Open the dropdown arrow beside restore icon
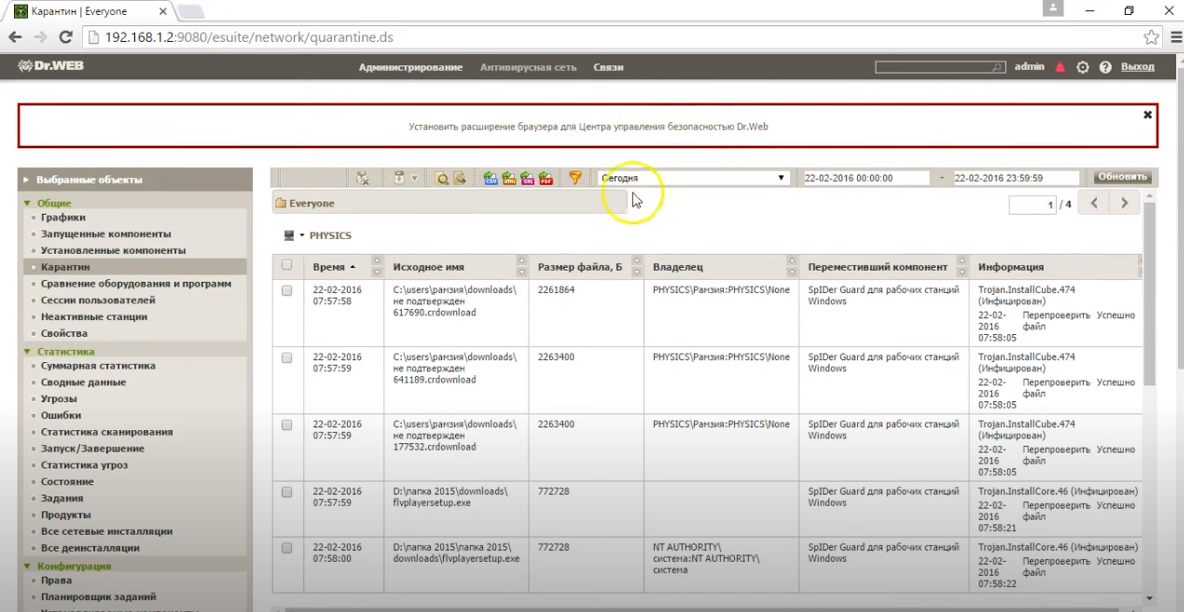The width and height of the screenshot is (1184, 612). [x=415, y=178]
